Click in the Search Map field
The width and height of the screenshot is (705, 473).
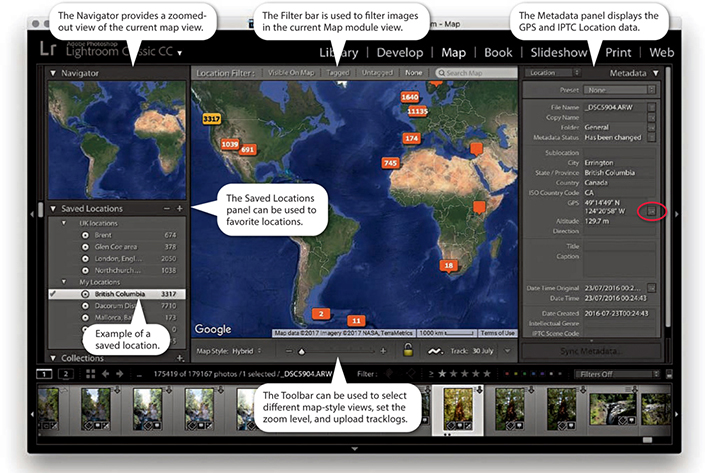(x=476, y=73)
